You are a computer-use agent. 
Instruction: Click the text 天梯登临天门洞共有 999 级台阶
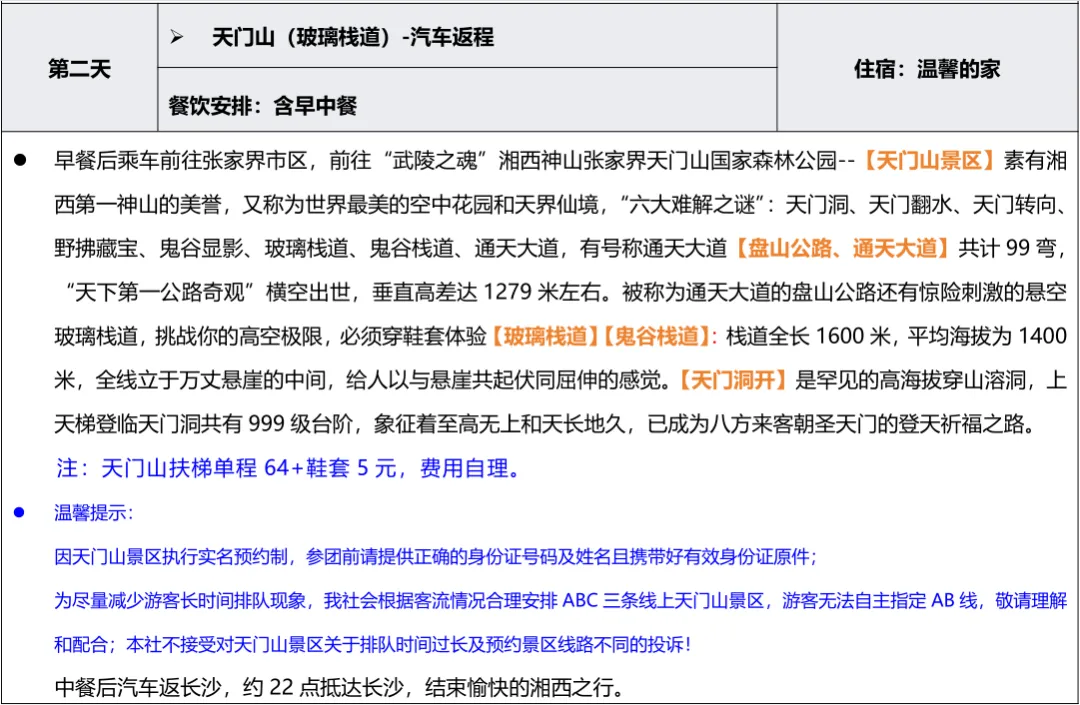pos(203,424)
